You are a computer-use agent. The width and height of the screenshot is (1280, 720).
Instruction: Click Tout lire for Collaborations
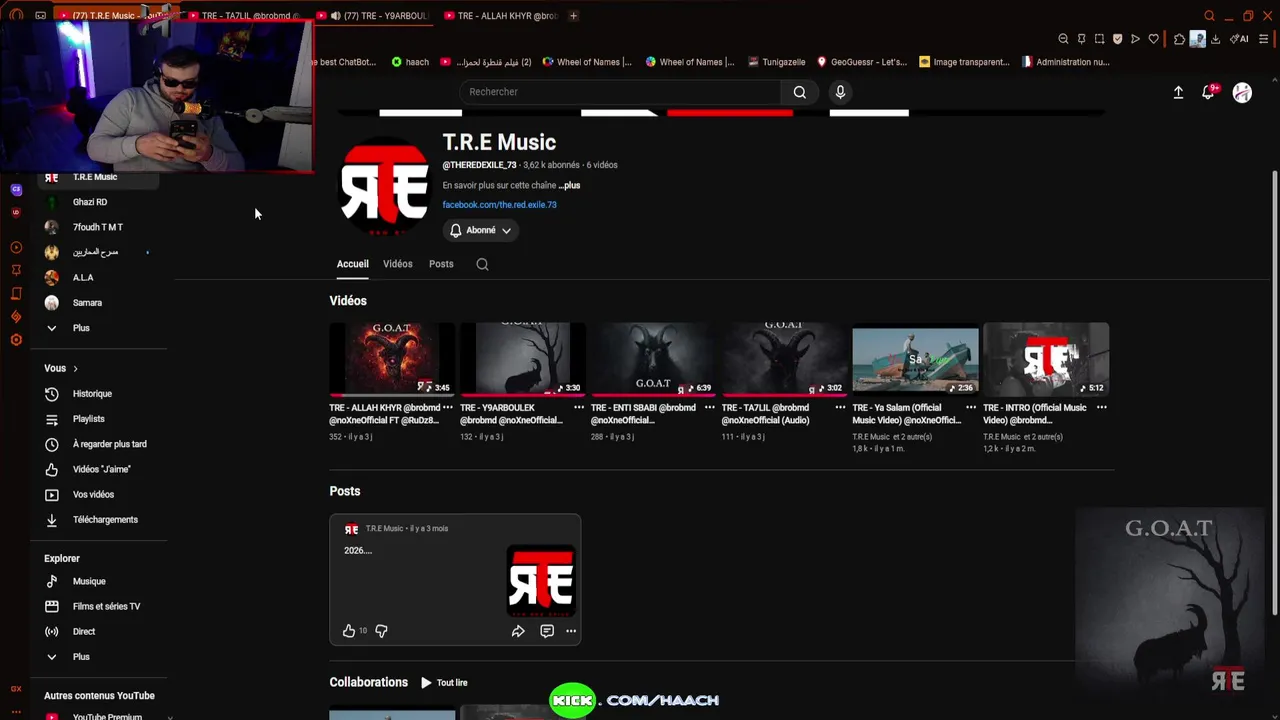444,683
